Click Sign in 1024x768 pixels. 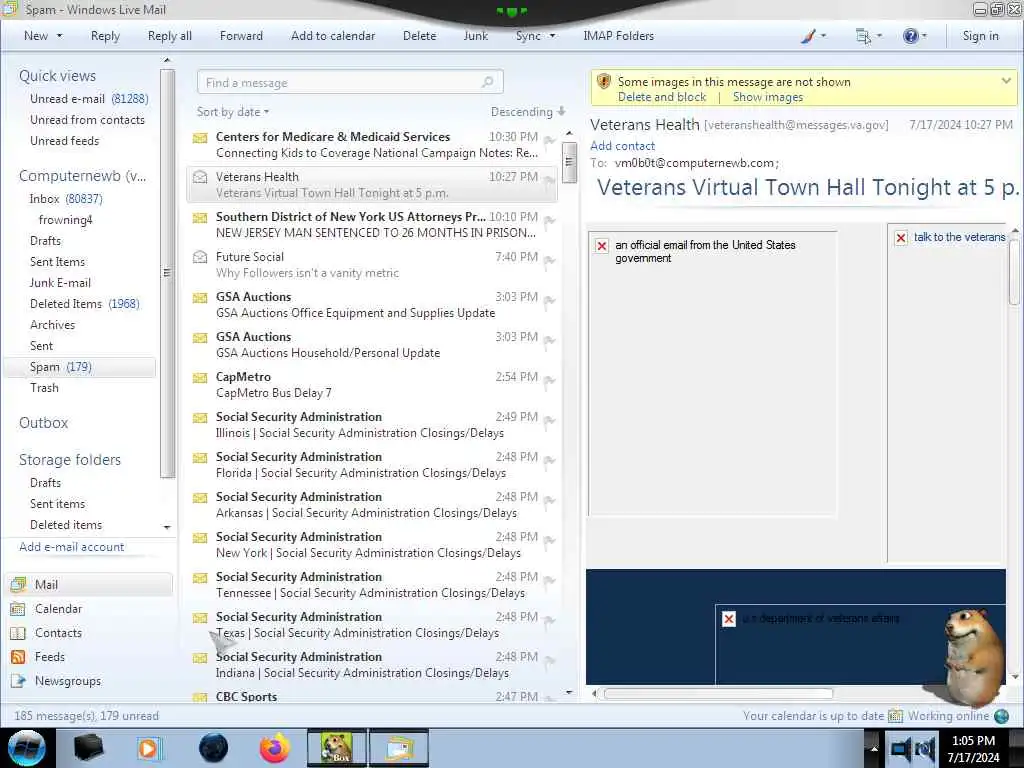pos(980,36)
